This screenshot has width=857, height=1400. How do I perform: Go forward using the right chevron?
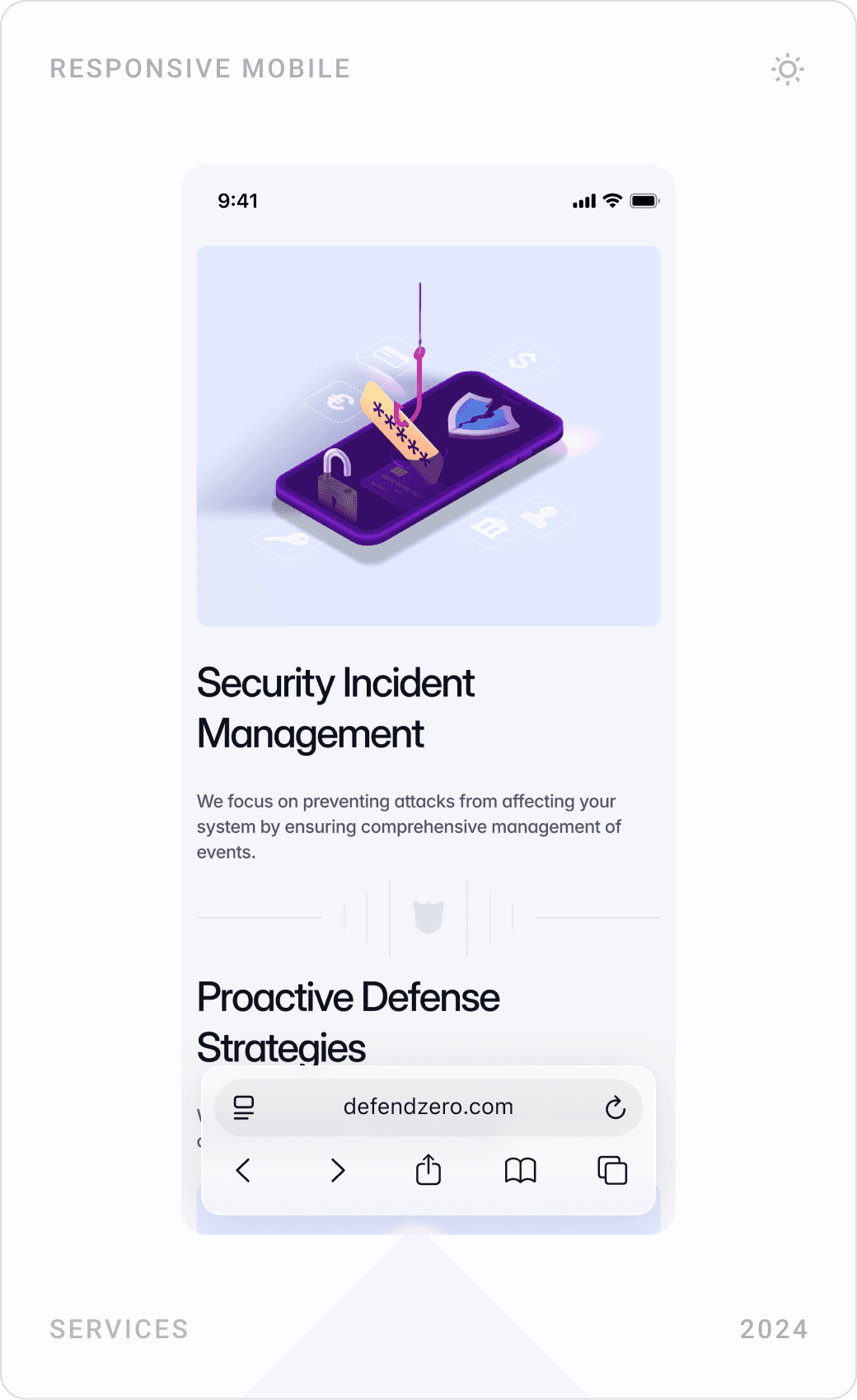(336, 1170)
